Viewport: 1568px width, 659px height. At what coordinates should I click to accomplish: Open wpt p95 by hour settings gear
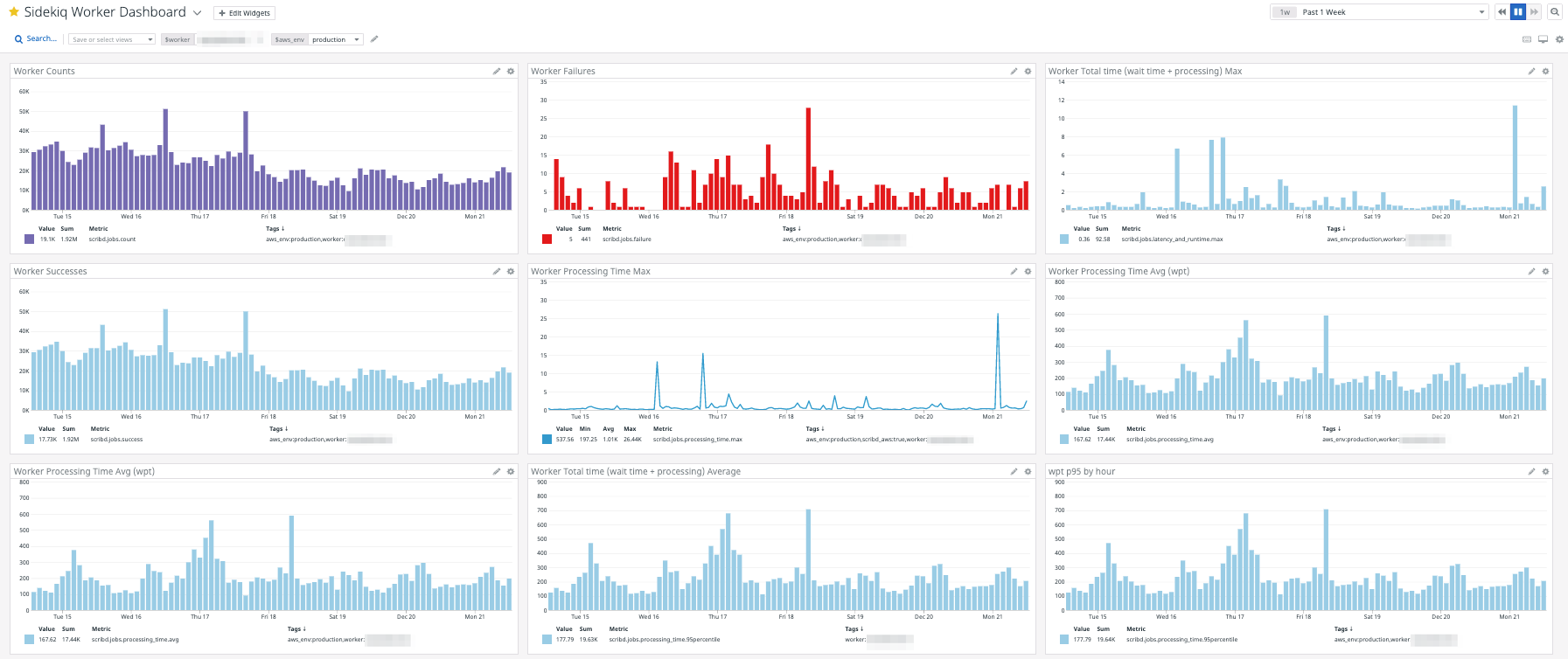[1545, 472]
